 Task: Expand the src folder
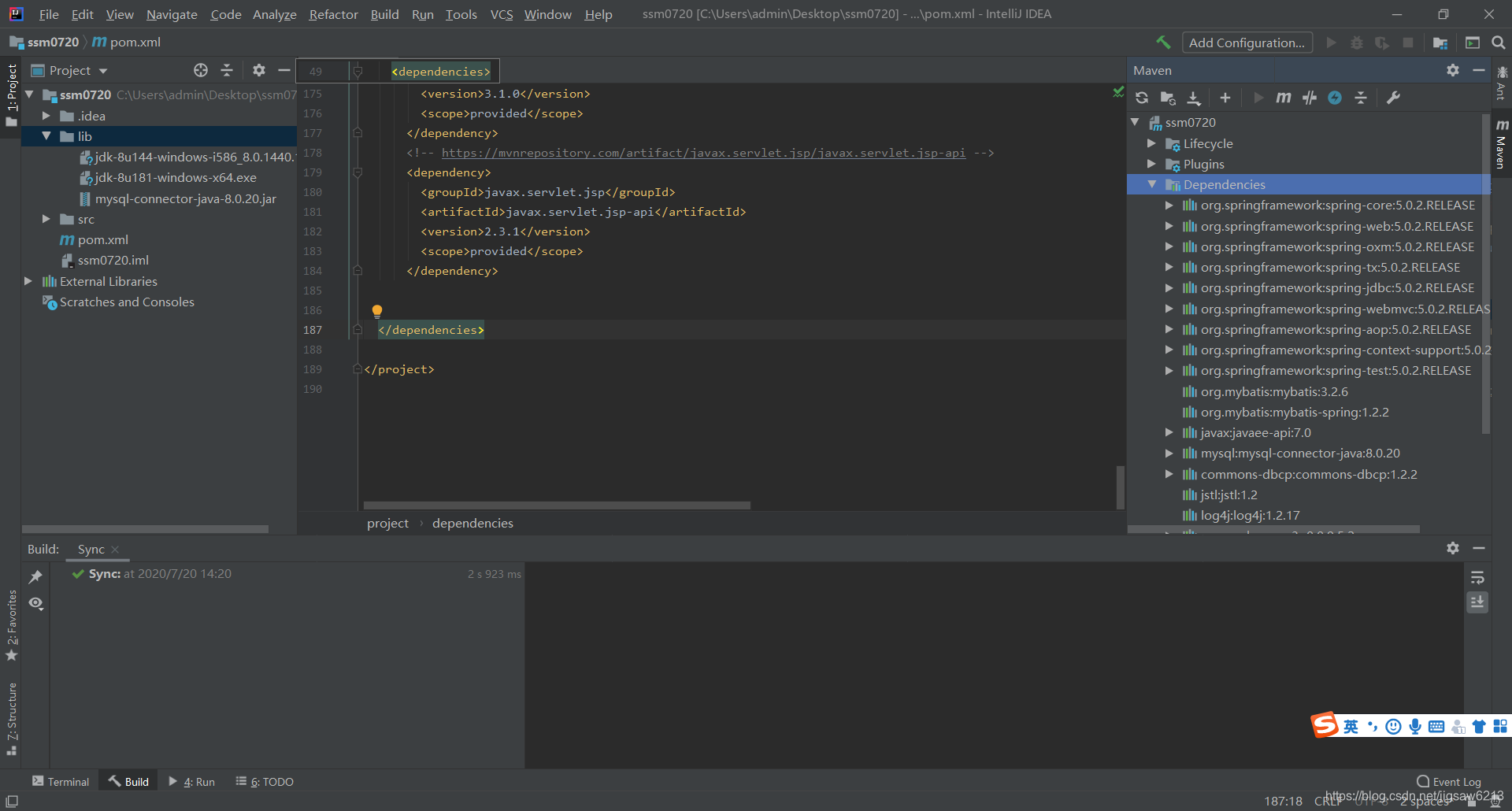(x=46, y=219)
